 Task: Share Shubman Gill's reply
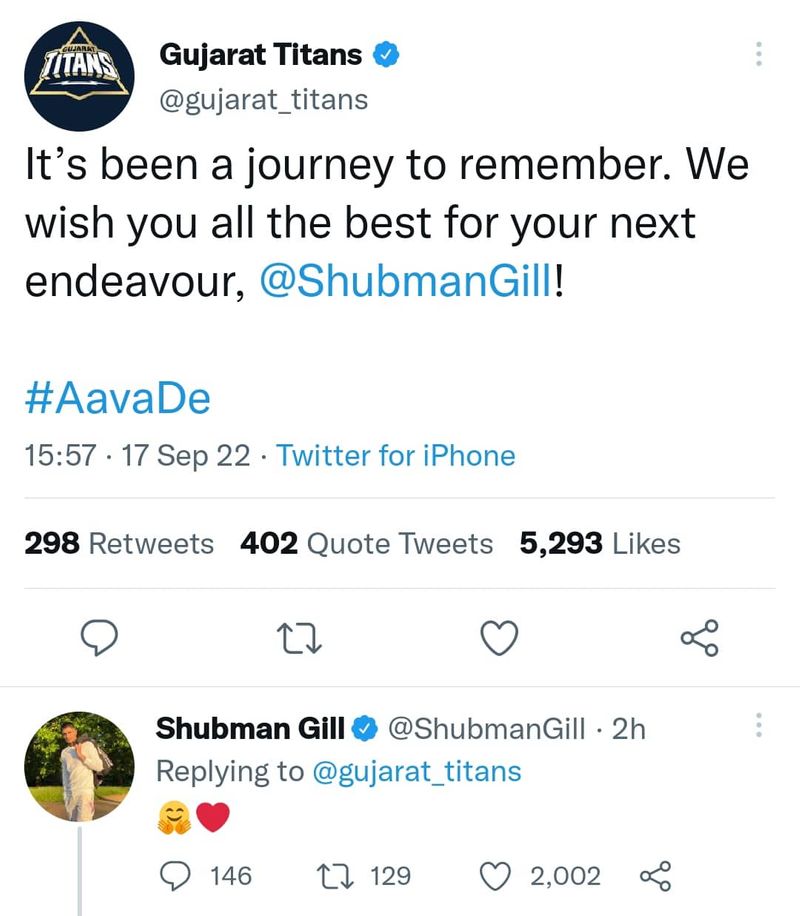(655, 877)
